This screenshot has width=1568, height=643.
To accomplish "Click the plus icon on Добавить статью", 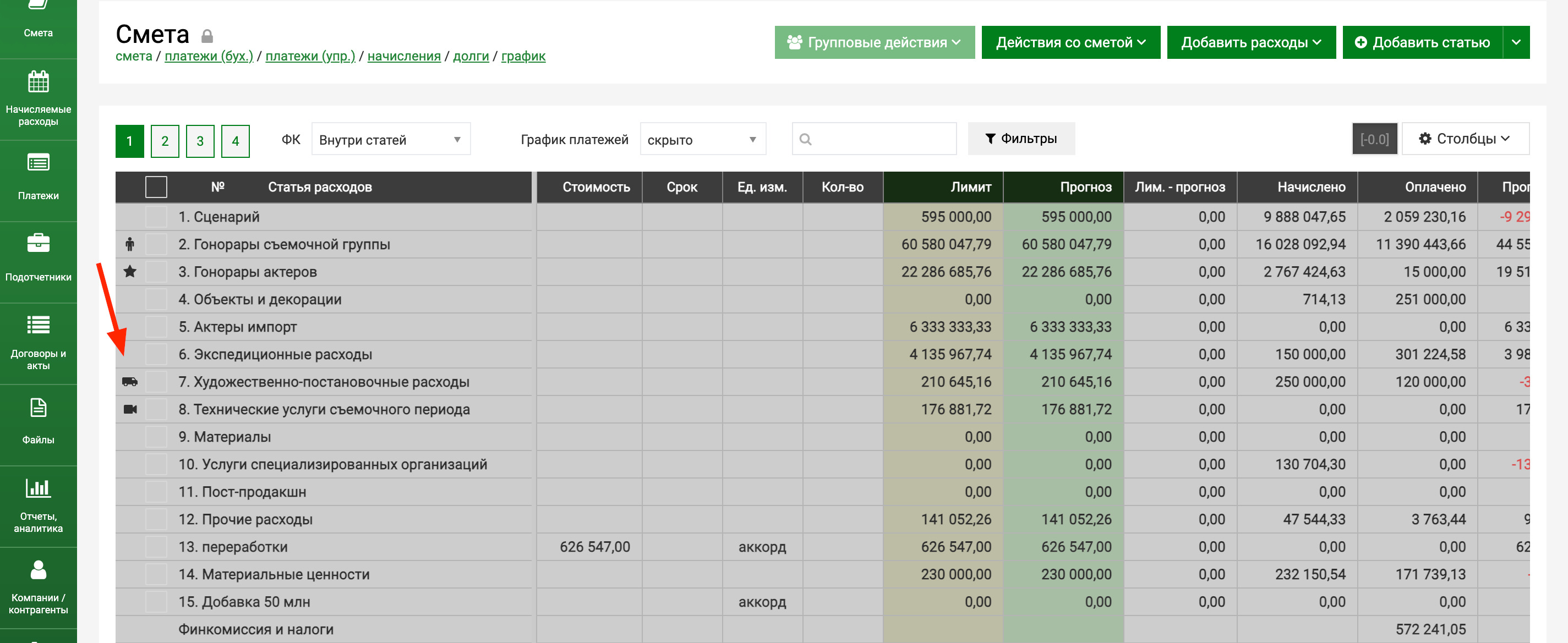I will (x=1361, y=42).
